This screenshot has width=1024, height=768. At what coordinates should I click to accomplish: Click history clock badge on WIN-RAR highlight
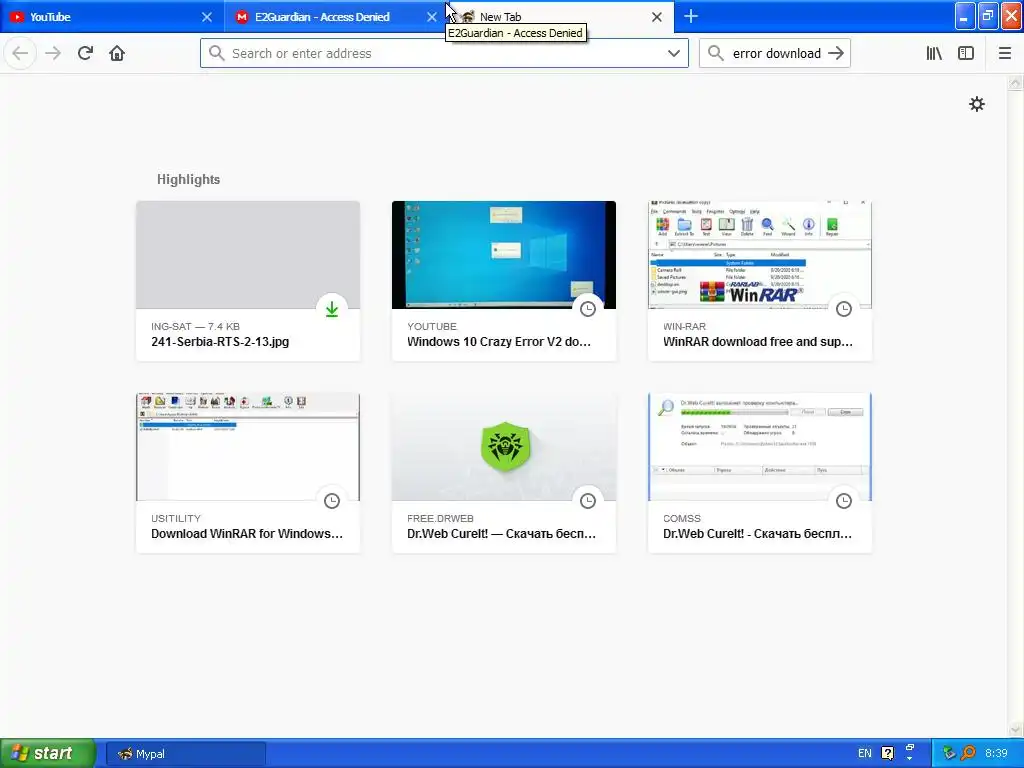pos(844,309)
